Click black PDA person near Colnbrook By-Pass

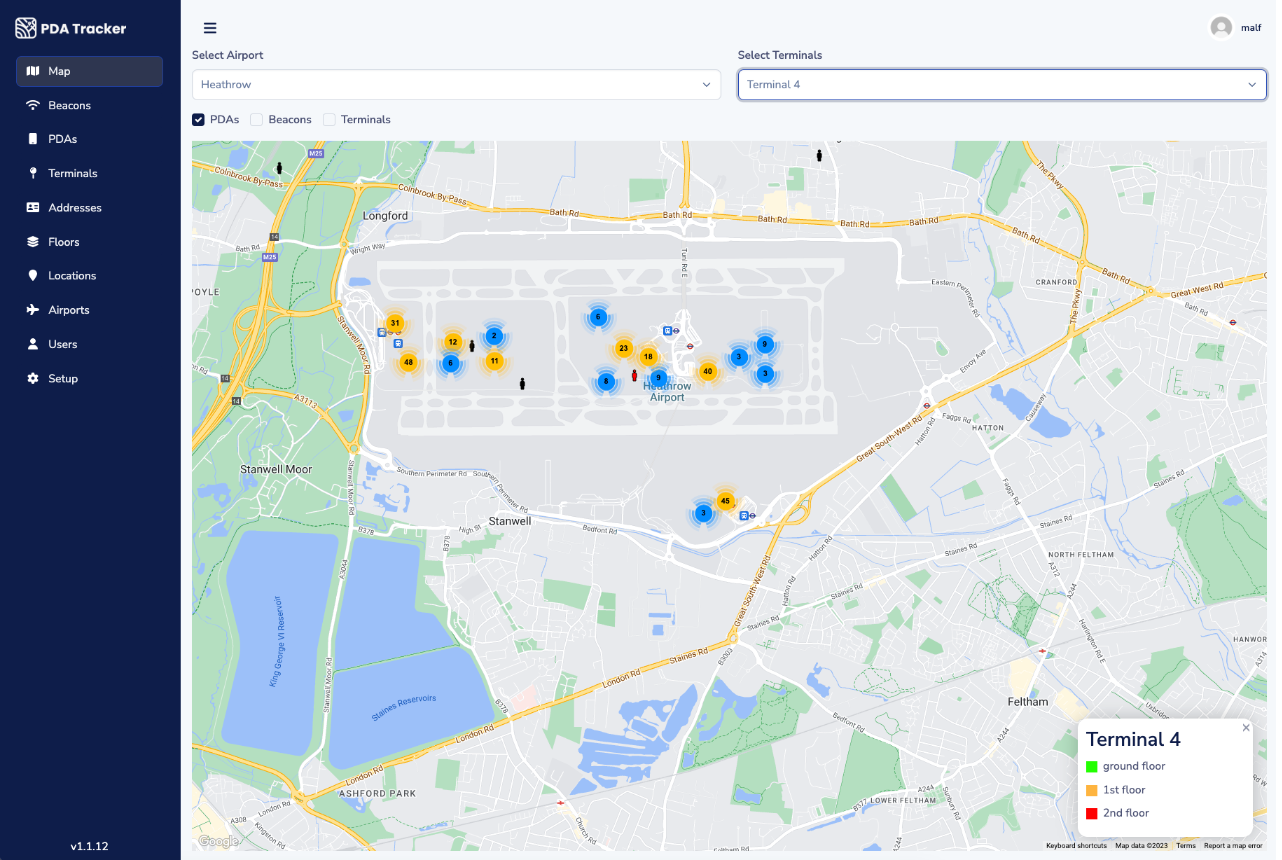[280, 168]
